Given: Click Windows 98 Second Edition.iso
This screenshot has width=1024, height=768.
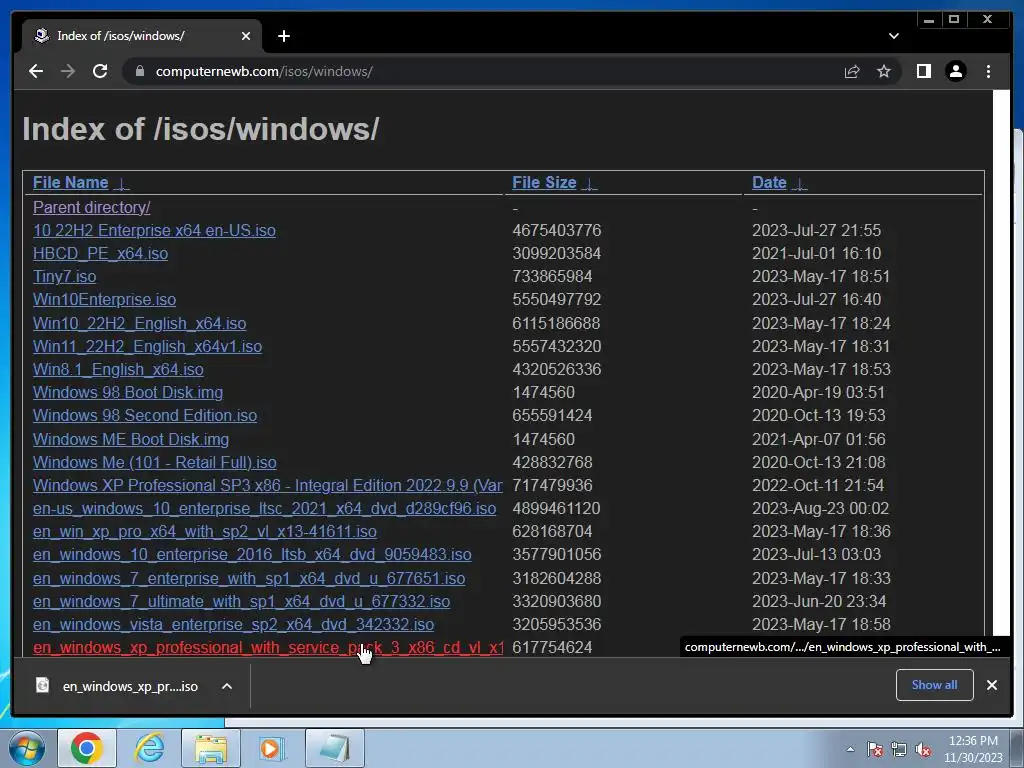Looking at the screenshot, I should pyautogui.click(x=145, y=415).
